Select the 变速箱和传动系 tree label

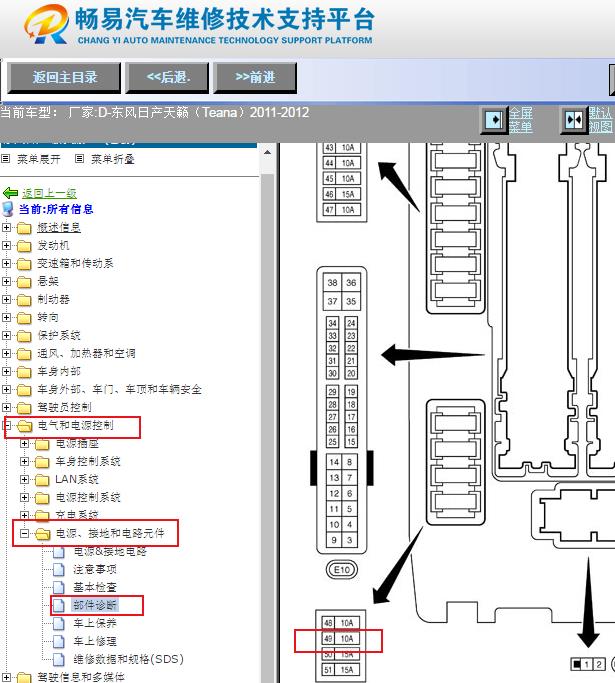pos(75,263)
